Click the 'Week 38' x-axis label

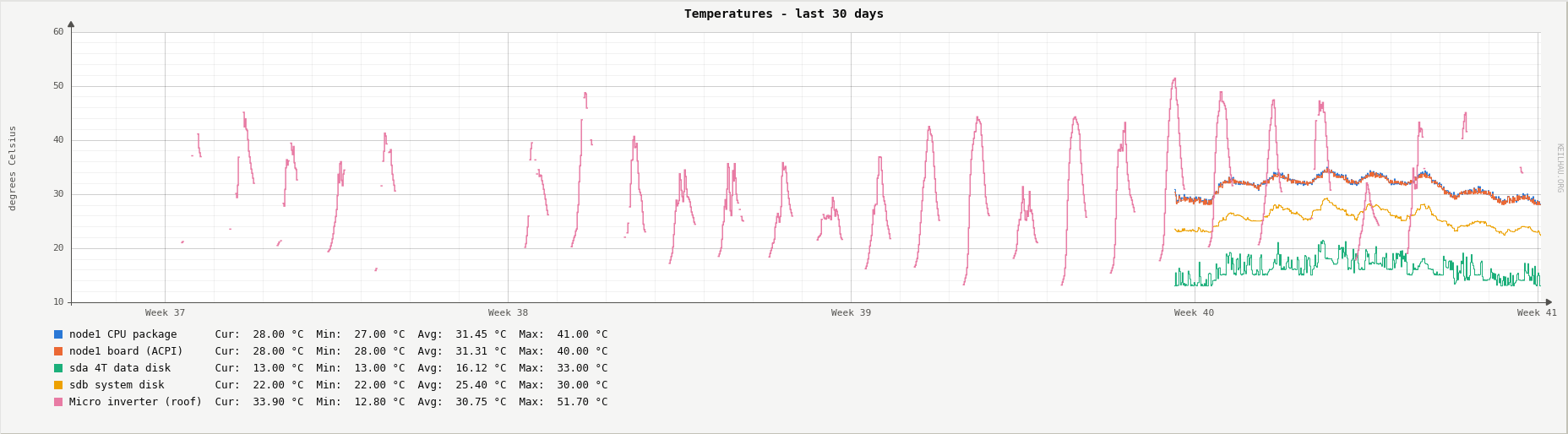(x=508, y=313)
